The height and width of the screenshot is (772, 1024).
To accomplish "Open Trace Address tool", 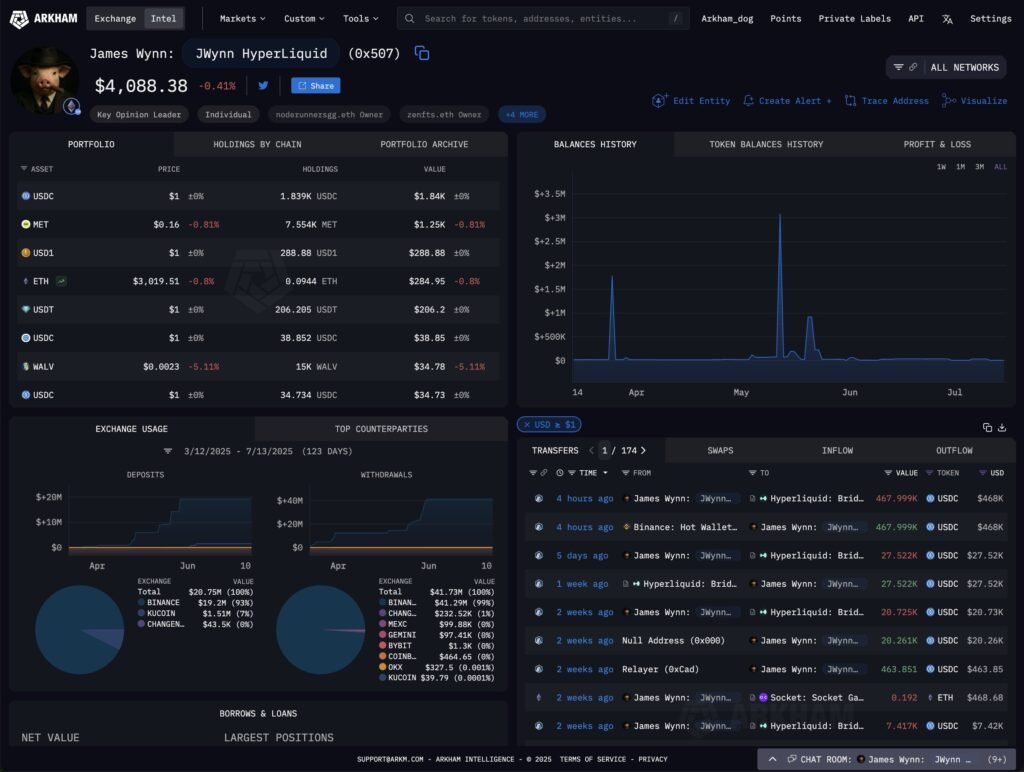I will (x=886, y=101).
